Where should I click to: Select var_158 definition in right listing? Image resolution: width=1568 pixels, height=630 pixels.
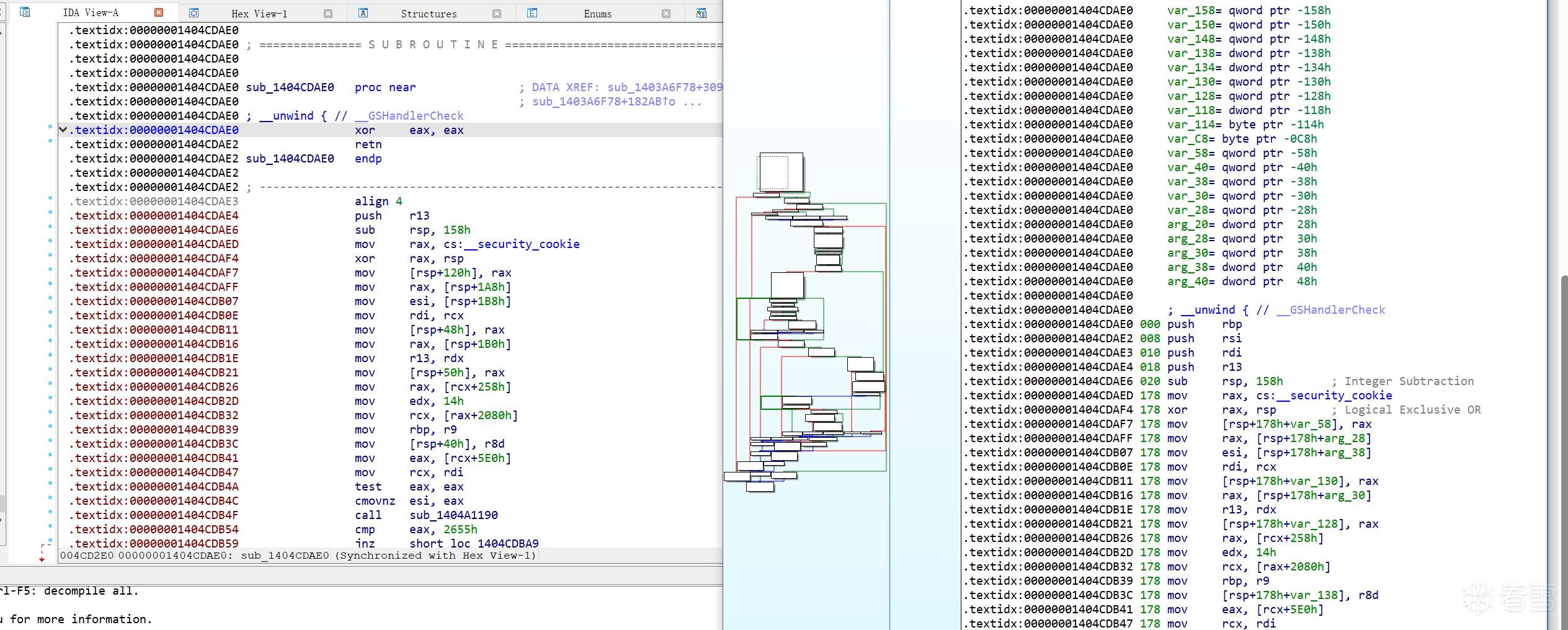(1249, 11)
